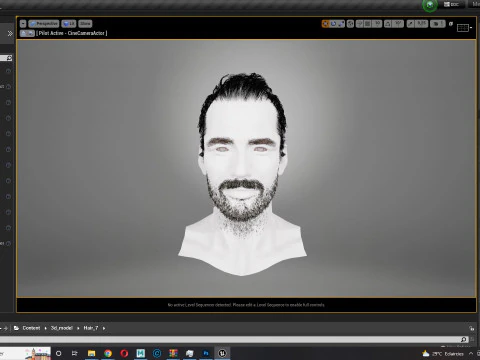Open the rotation snap angle dropdown
Image resolution: width=480 pixels, height=360 pixels.
(398, 24)
